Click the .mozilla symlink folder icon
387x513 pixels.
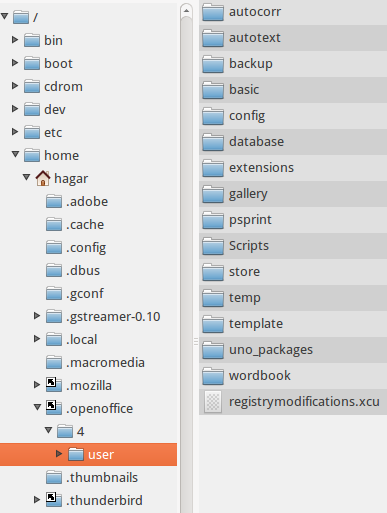point(54,385)
